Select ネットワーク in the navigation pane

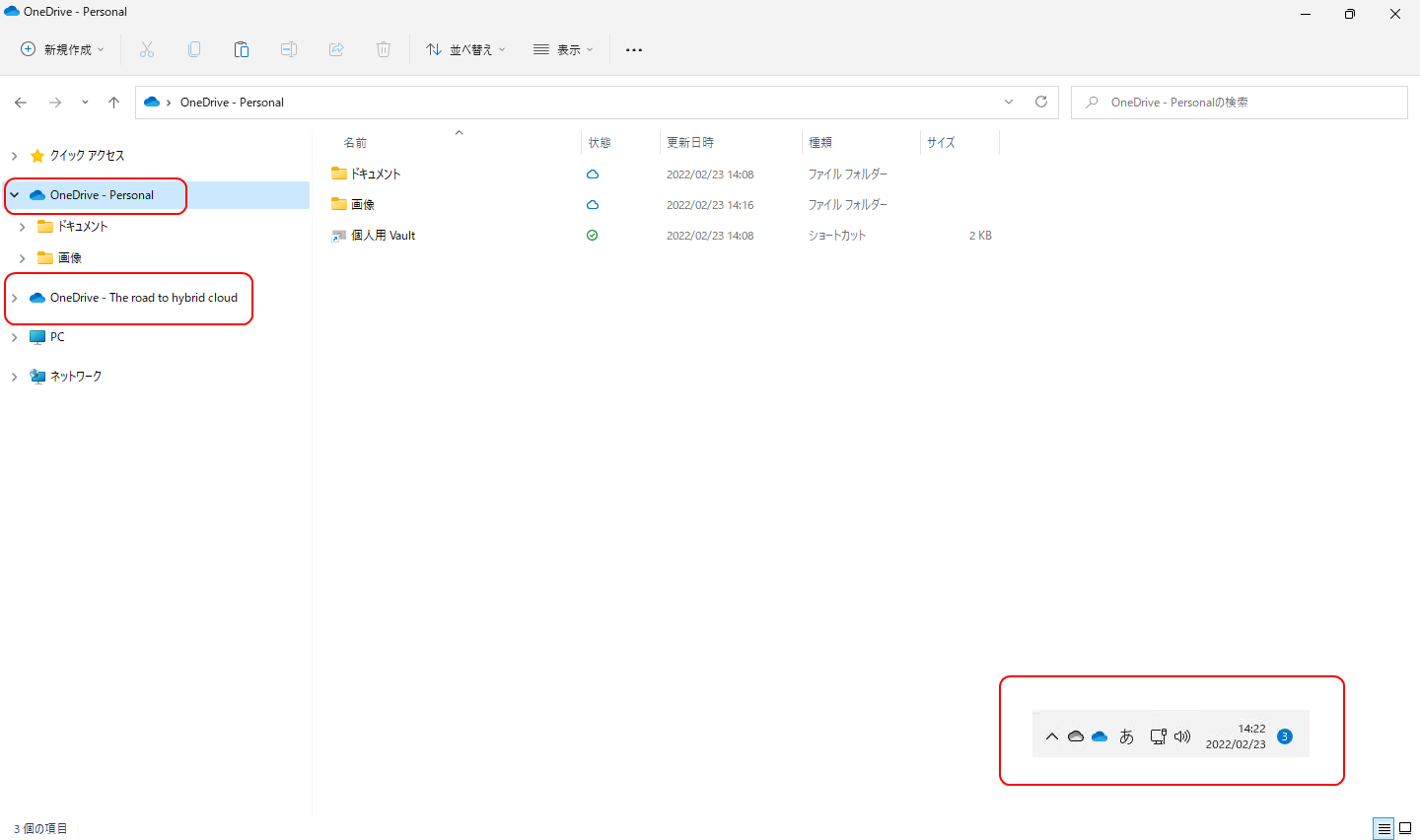click(x=76, y=377)
